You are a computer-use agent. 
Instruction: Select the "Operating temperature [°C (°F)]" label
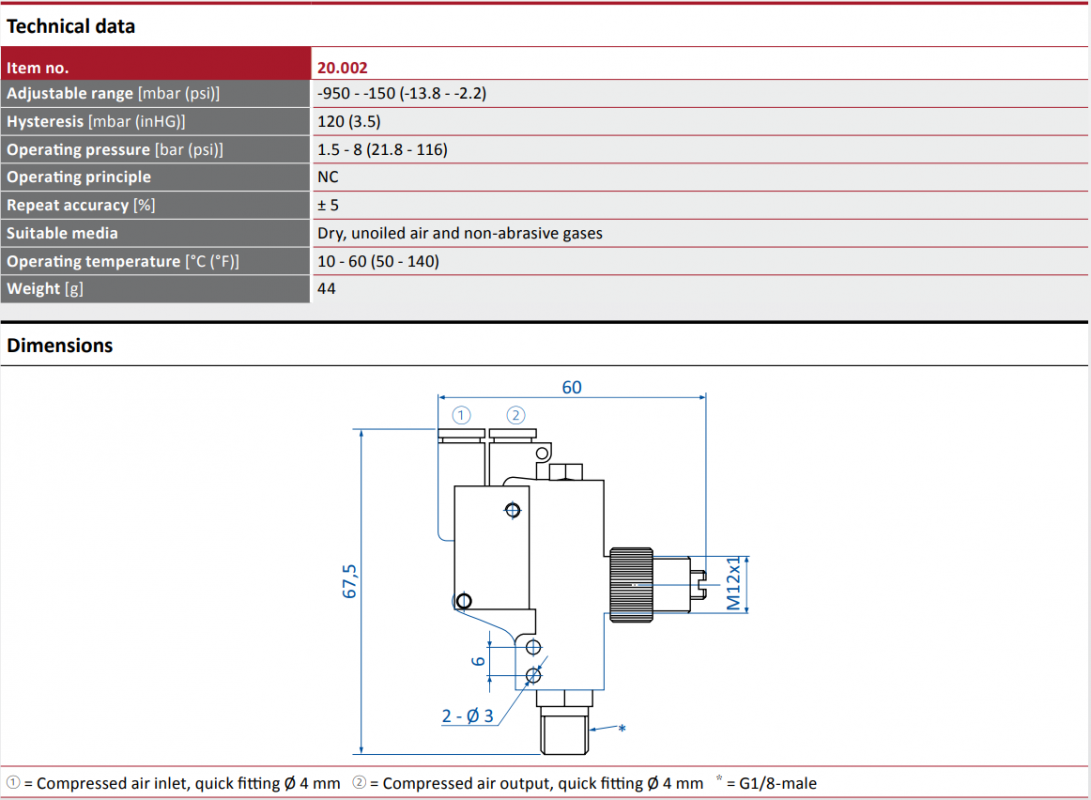pyautogui.click(x=123, y=262)
